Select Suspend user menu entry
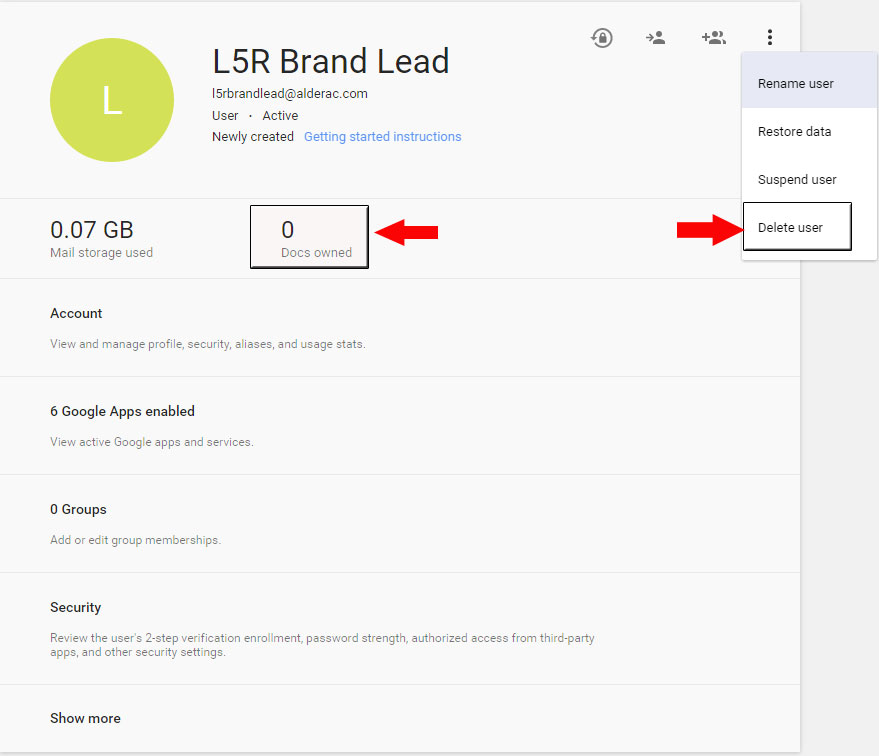 [809, 180]
